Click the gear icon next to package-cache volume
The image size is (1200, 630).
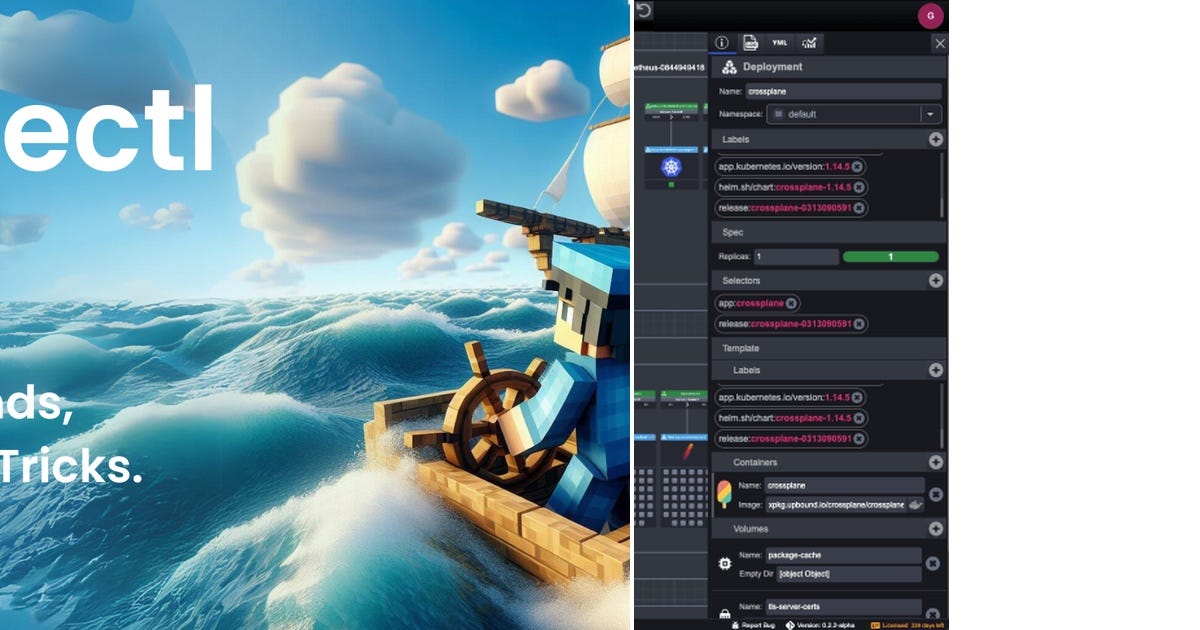724,563
